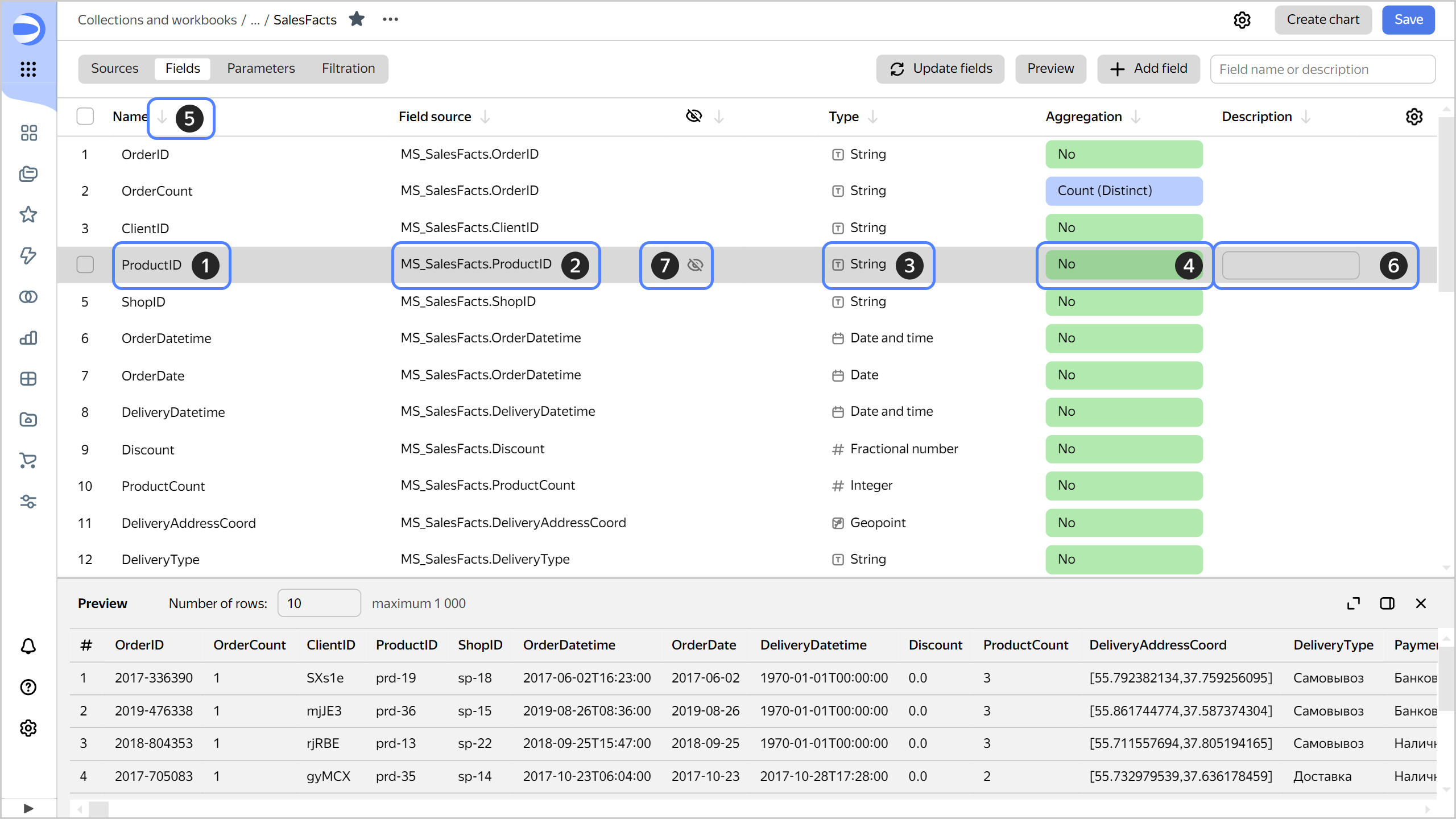Click the SalesFacts breadcrumb title
Viewport: 1456px width, 819px height.
click(x=305, y=20)
